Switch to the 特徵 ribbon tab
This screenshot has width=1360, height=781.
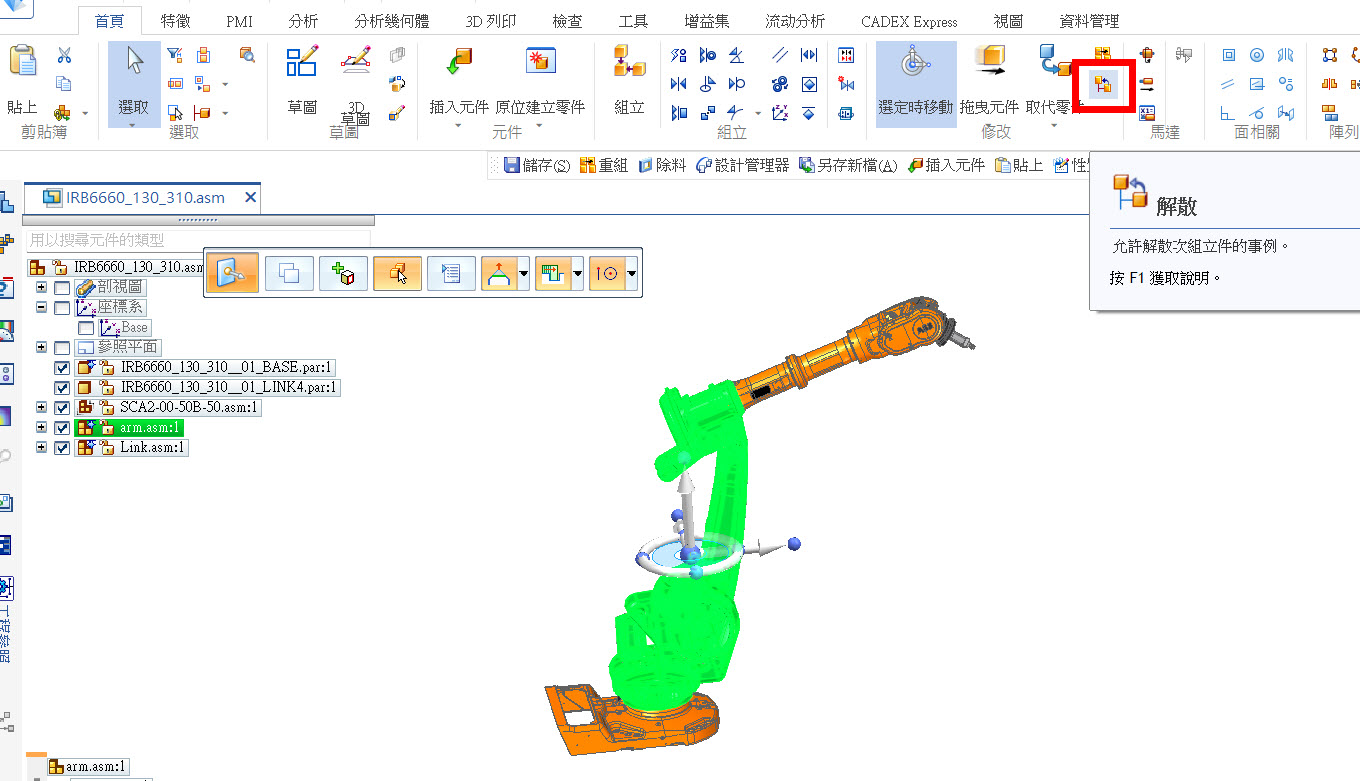(176, 21)
